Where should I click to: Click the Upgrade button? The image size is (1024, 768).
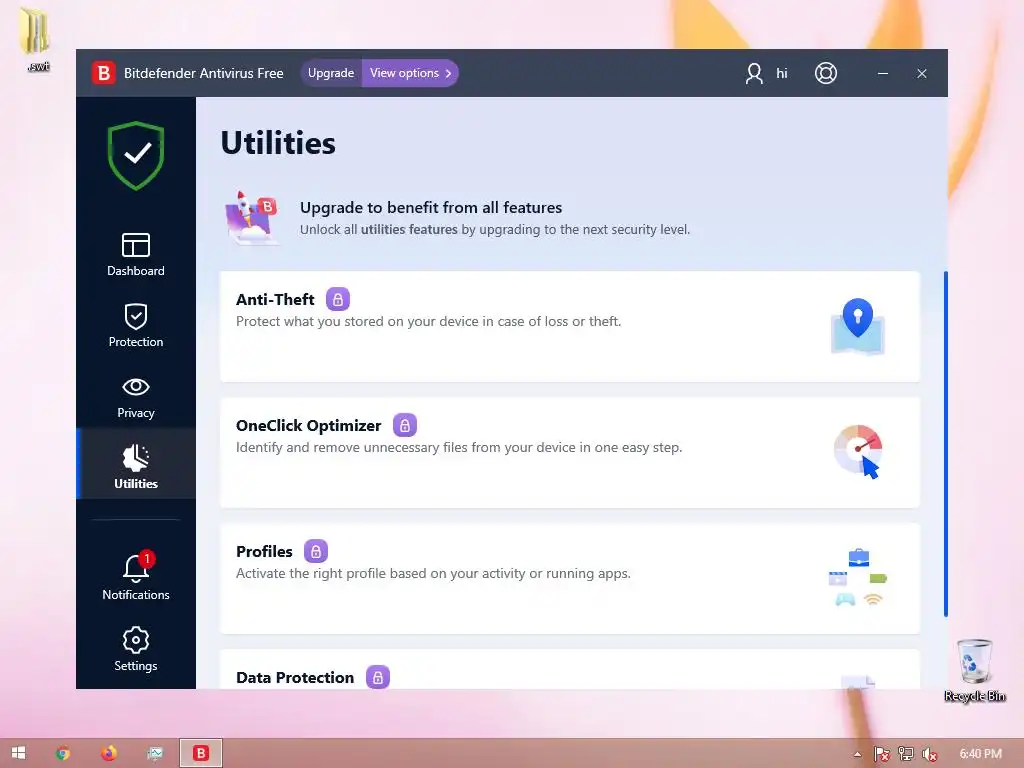pyautogui.click(x=330, y=73)
